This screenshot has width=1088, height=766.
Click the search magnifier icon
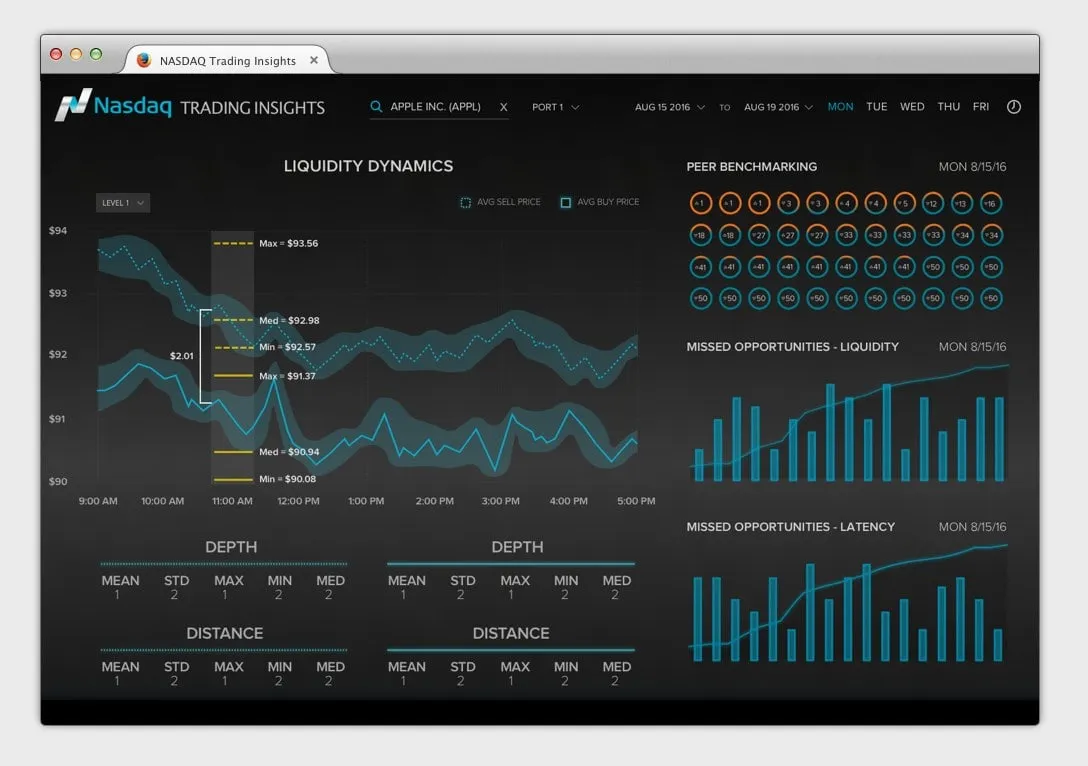(x=376, y=106)
